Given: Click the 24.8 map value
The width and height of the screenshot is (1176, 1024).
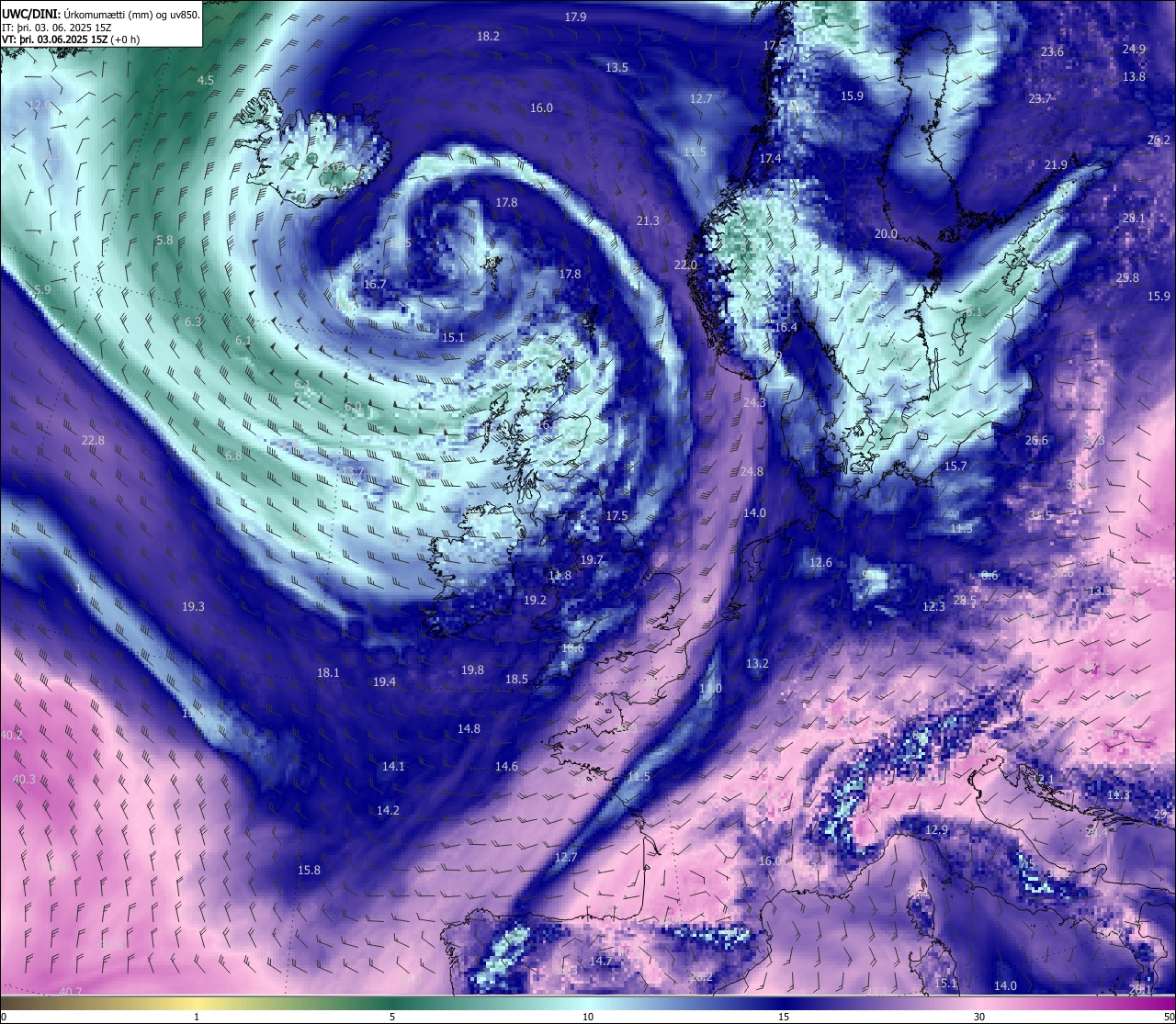Looking at the screenshot, I should pos(752,472).
